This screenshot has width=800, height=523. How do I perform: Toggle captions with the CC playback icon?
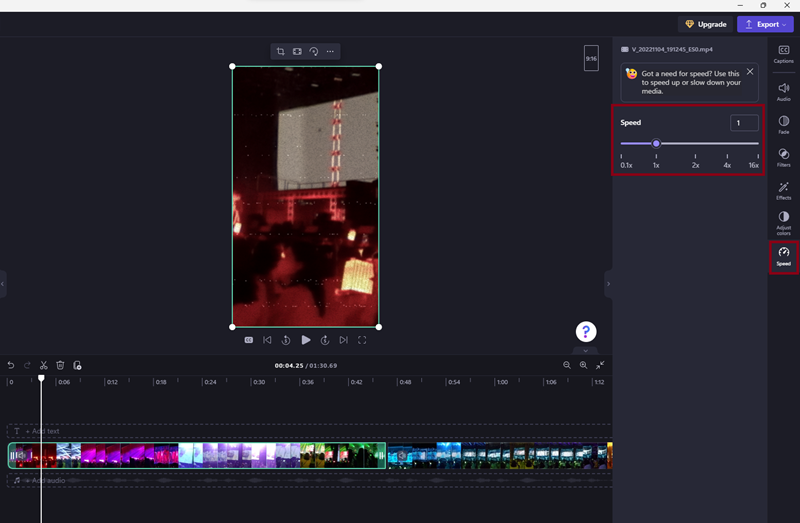(x=248, y=340)
